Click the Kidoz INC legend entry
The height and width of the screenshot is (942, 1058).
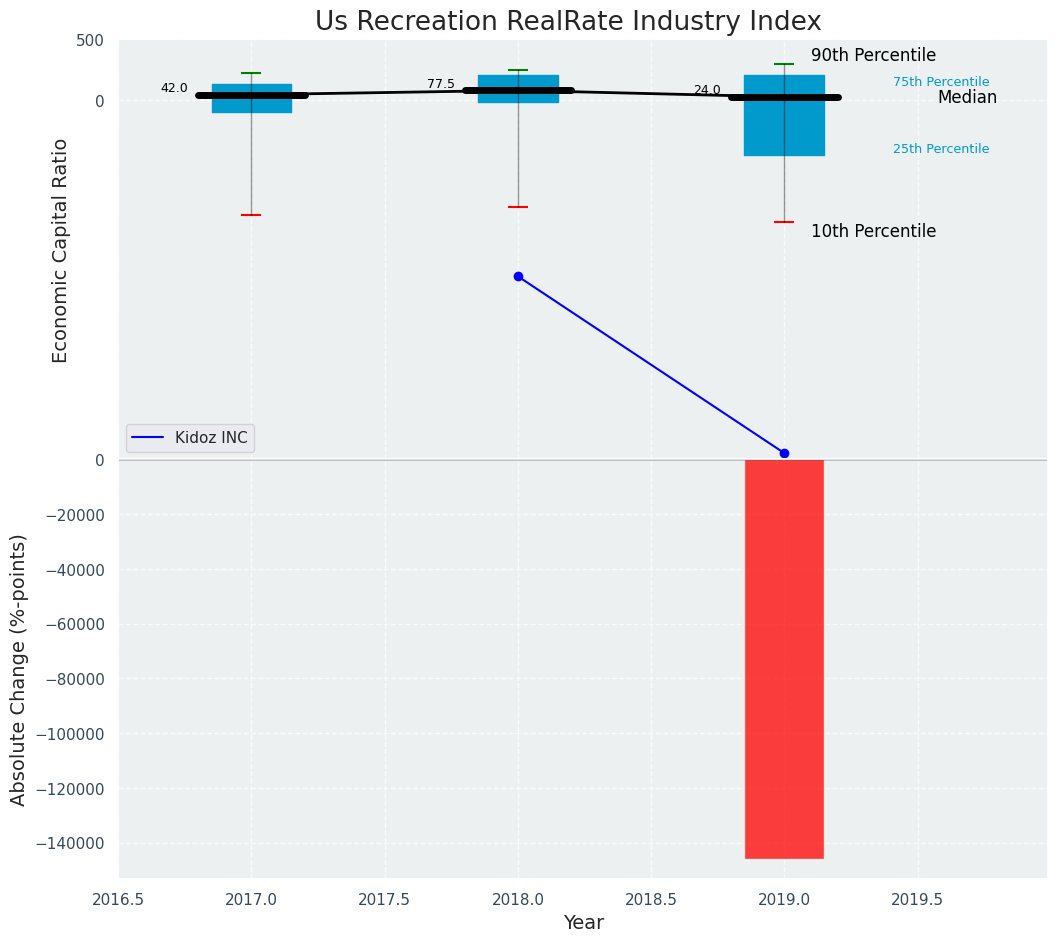pyautogui.click(x=190, y=438)
